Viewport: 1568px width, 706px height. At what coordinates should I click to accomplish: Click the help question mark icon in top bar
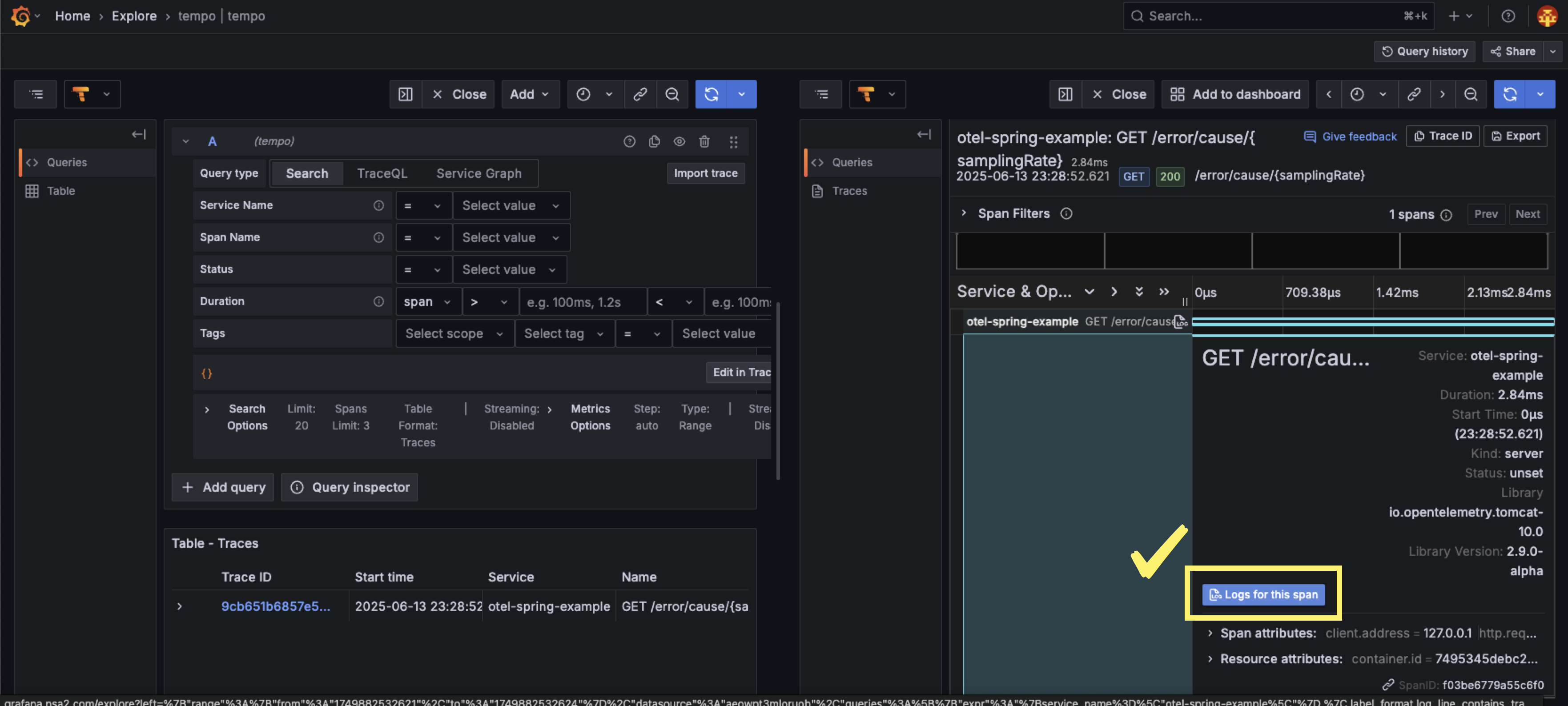click(x=1508, y=16)
